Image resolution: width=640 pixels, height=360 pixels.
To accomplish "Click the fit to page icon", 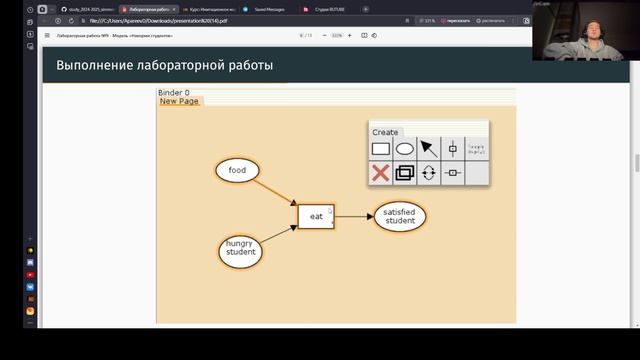I will 364,36.
